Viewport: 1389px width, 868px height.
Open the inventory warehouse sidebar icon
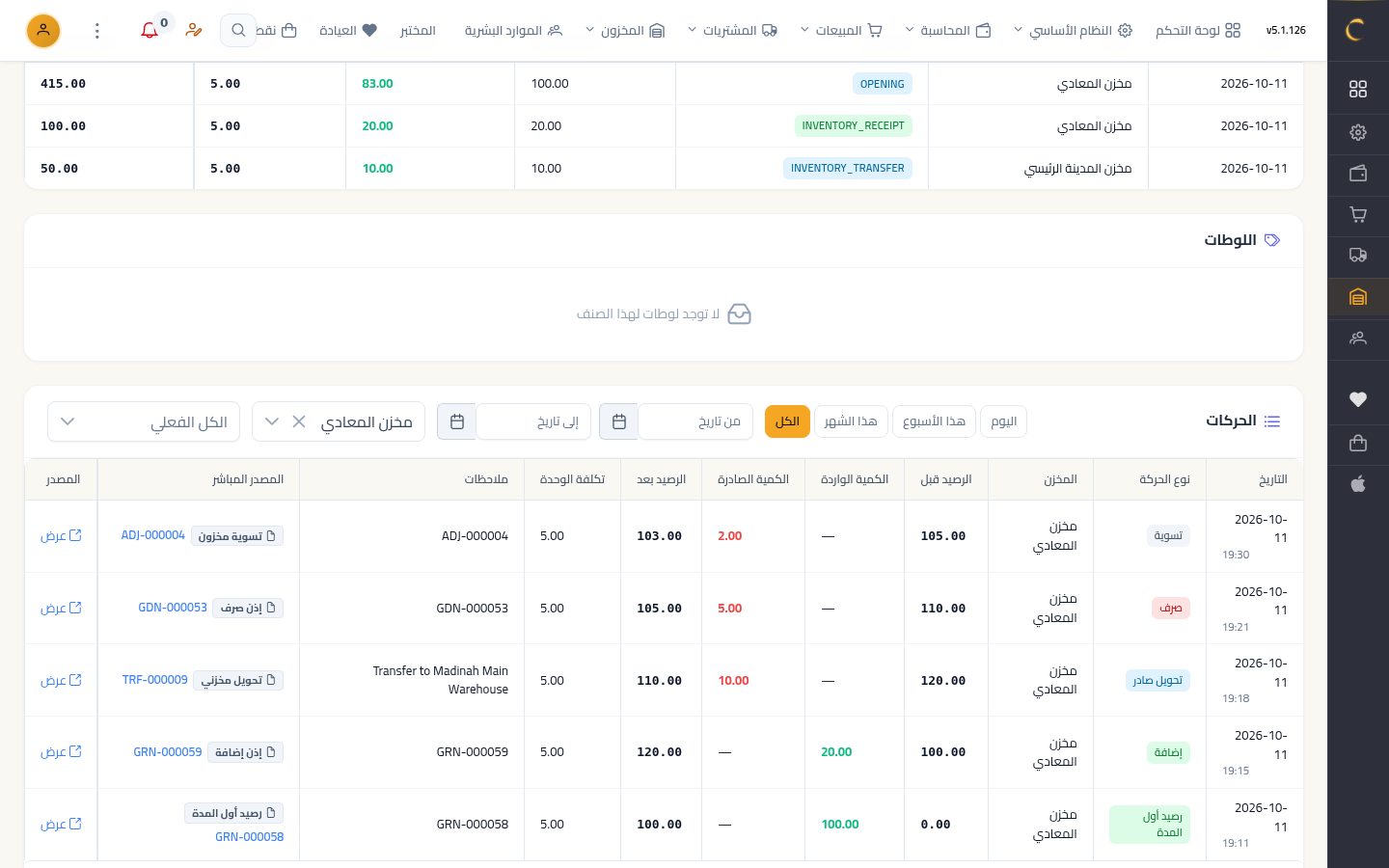tap(1358, 297)
